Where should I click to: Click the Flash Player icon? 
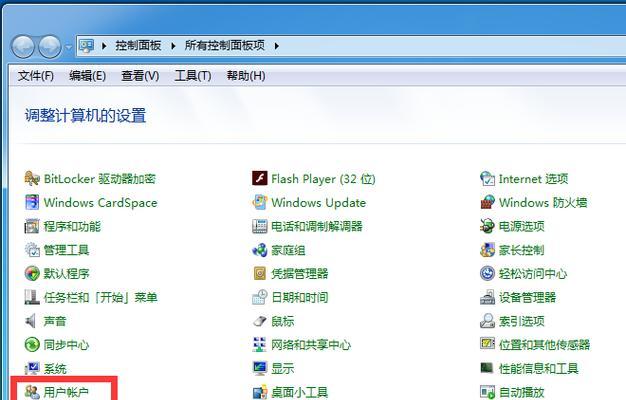pos(260,178)
